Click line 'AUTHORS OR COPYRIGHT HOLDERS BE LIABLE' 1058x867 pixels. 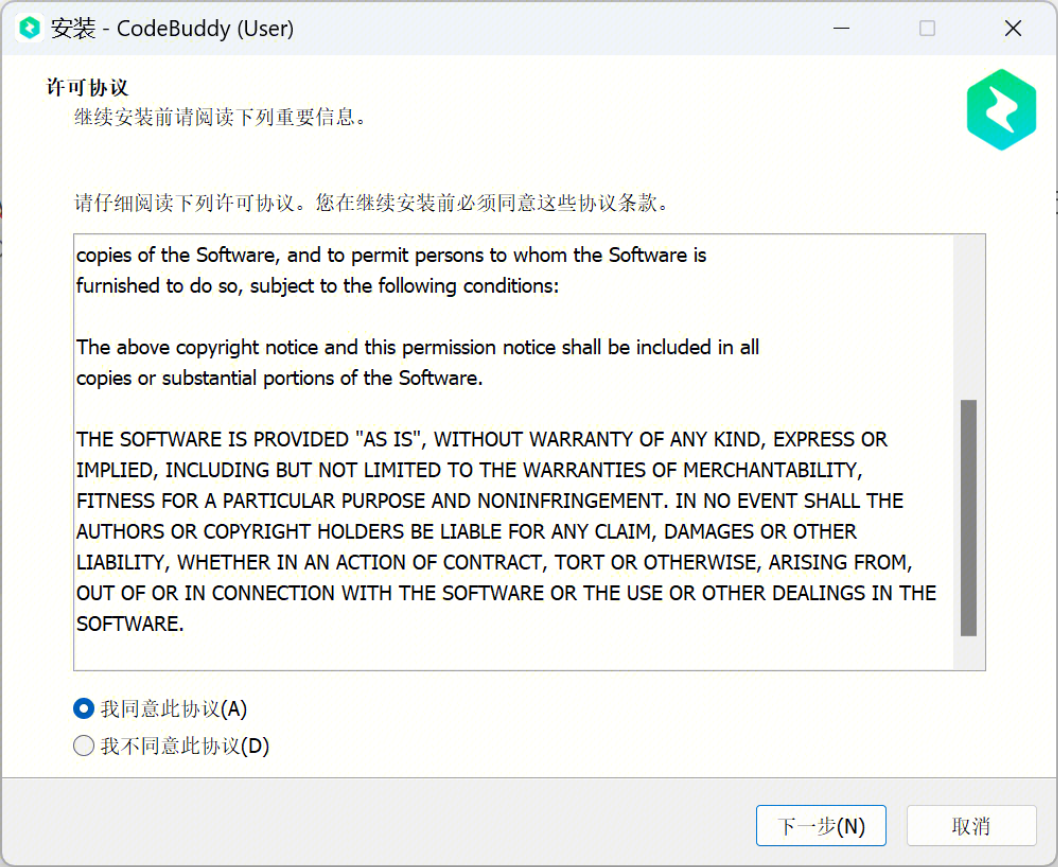(466, 532)
